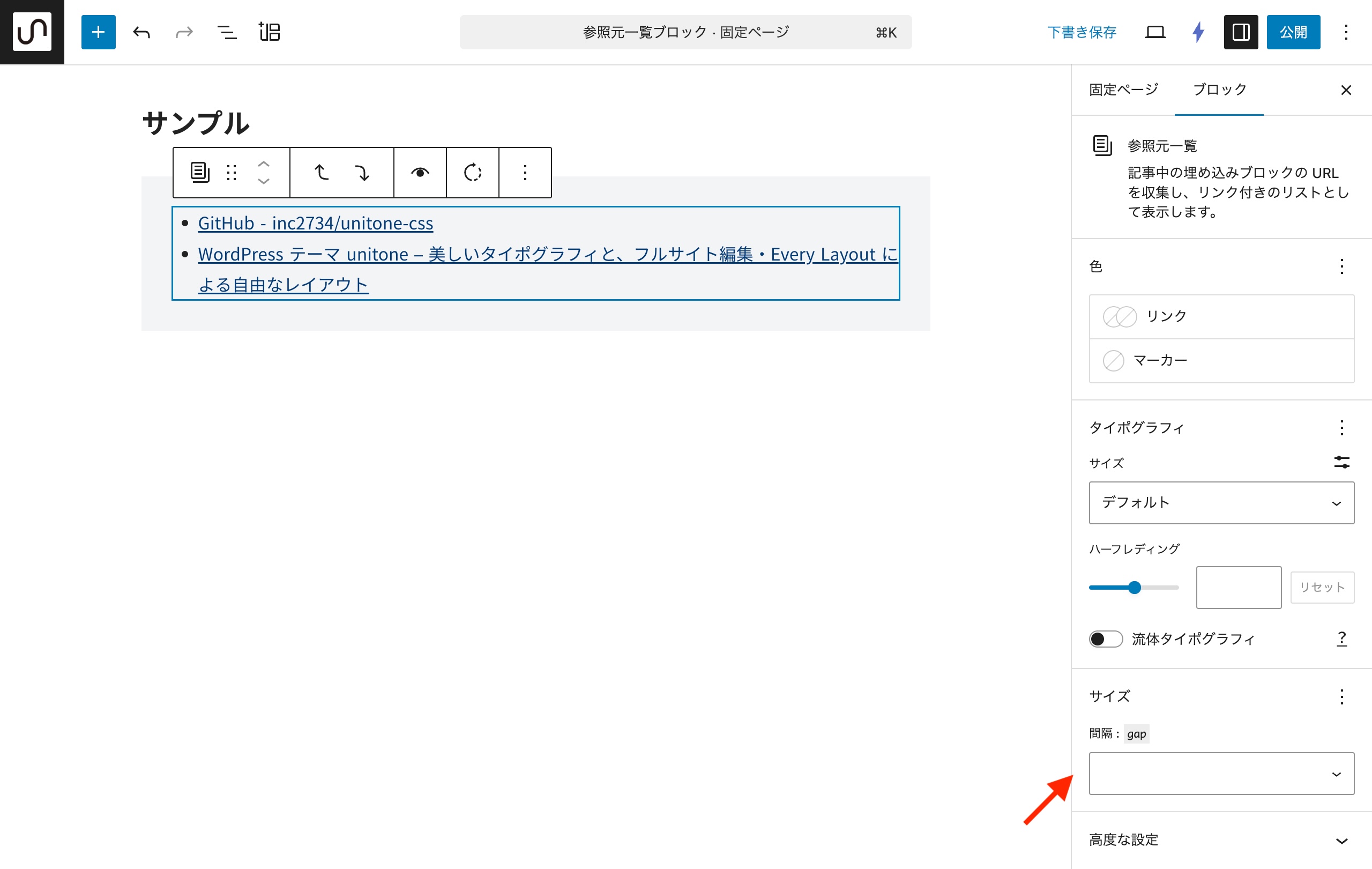1372x869 pixels.
Task: Open the 間隔 gap dropdown
Action: click(x=1221, y=773)
